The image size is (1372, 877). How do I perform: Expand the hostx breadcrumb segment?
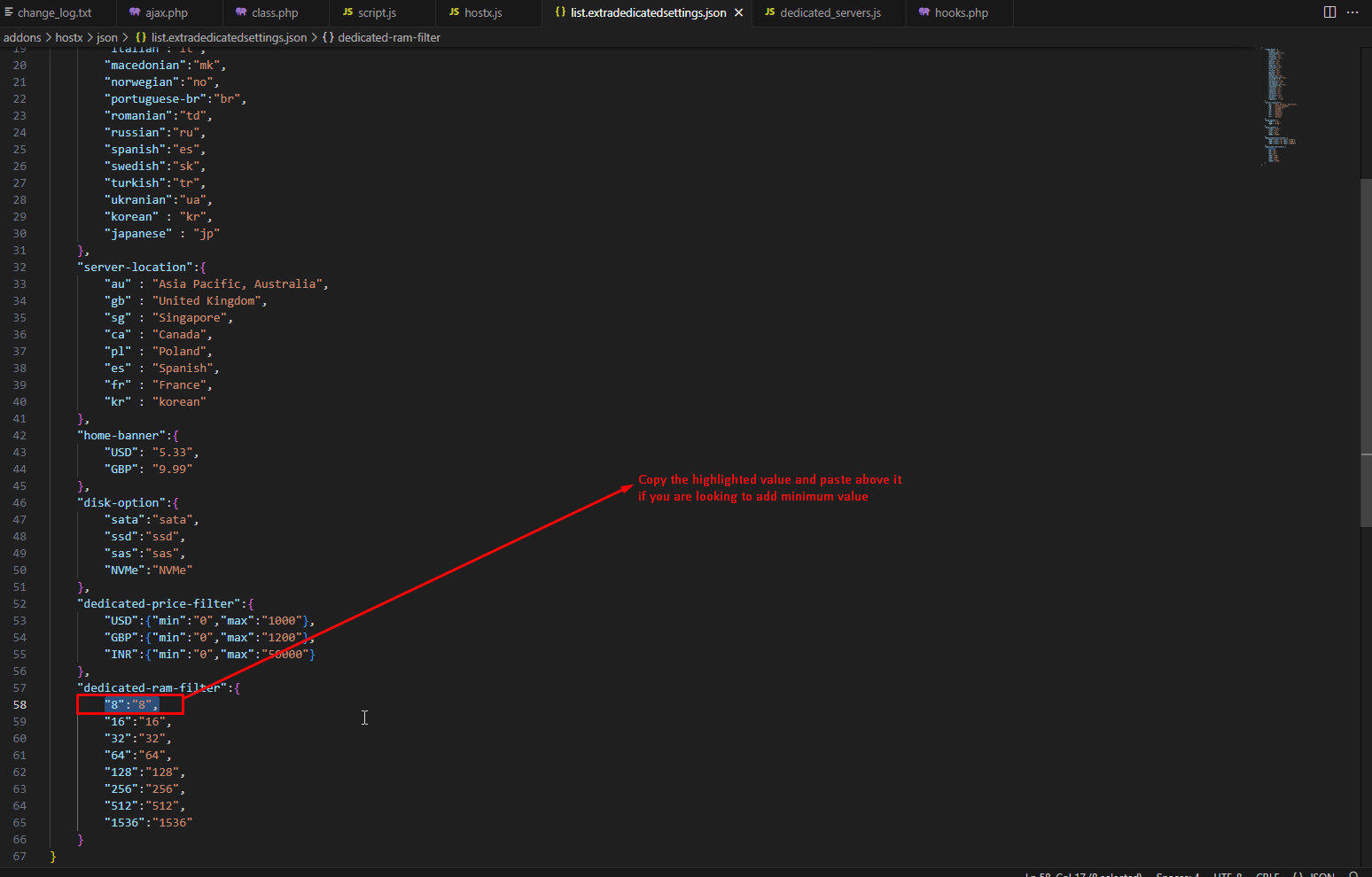69,37
